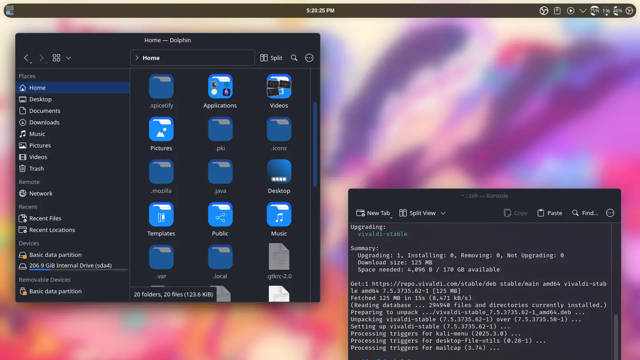Image resolution: width=640 pixels, height=360 pixels.
Task: Open Konsole hamburger menu
Action: click(x=610, y=213)
